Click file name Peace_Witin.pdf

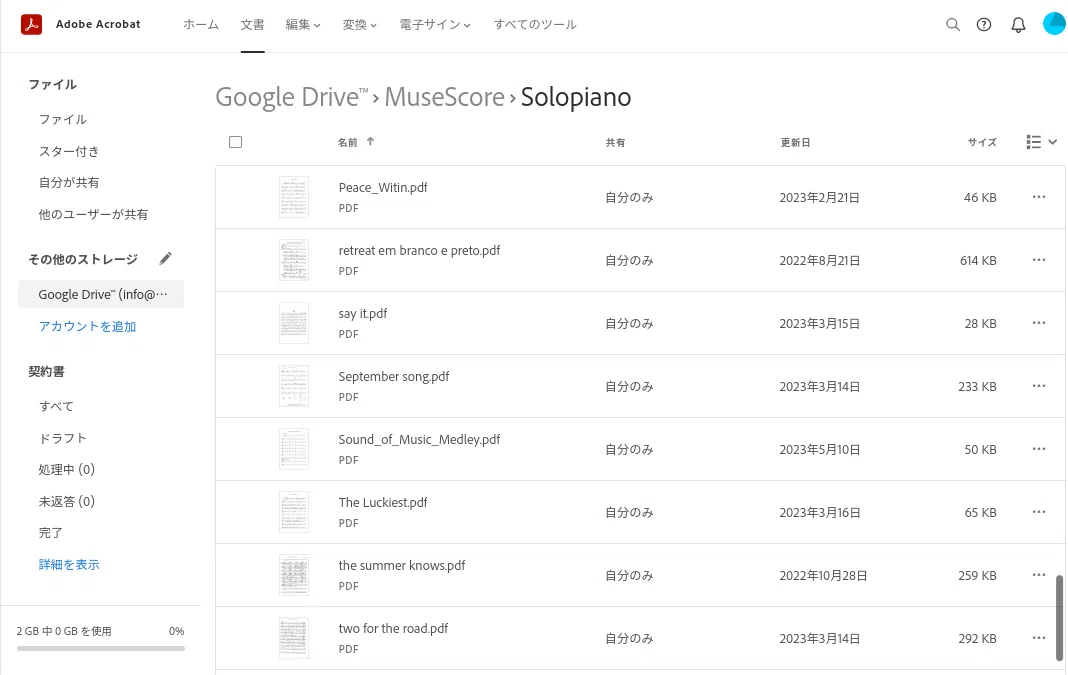383,187
